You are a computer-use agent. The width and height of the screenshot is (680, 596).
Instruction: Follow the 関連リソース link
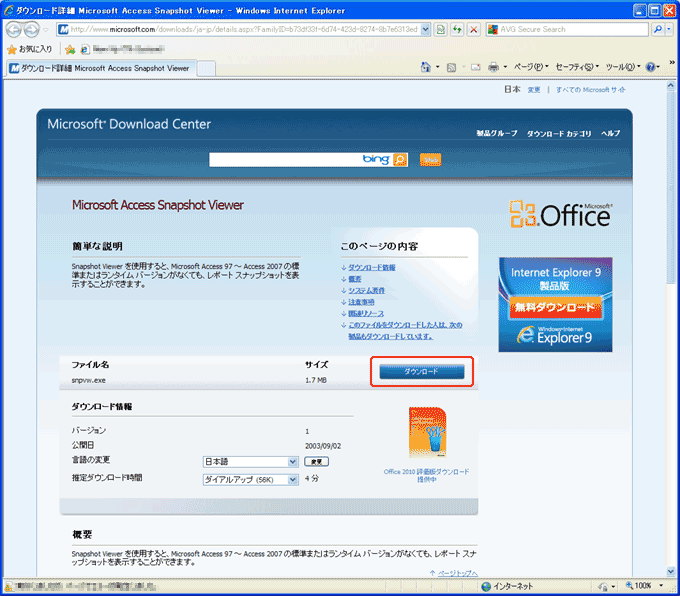click(366, 313)
